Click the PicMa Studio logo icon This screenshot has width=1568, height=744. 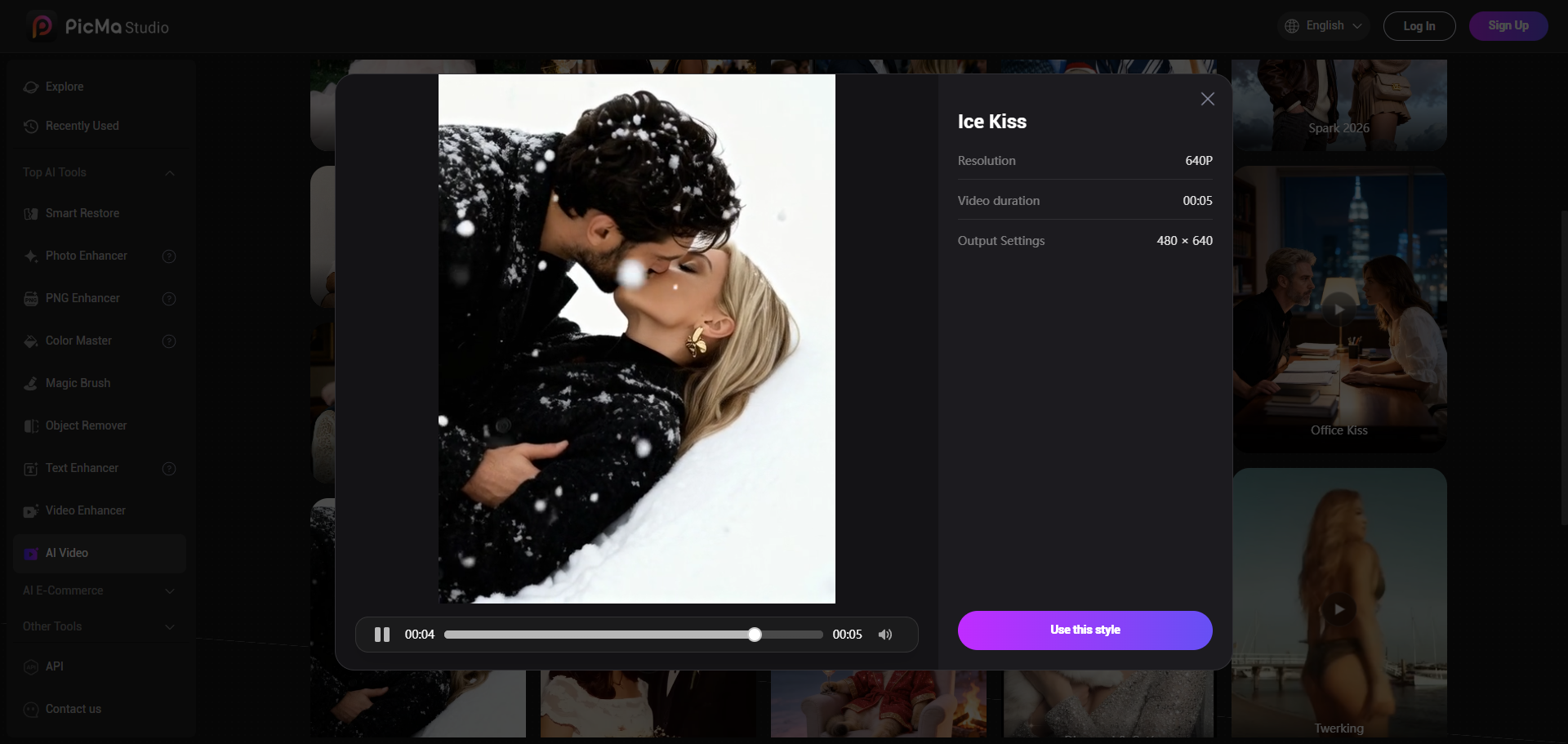tap(42, 27)
